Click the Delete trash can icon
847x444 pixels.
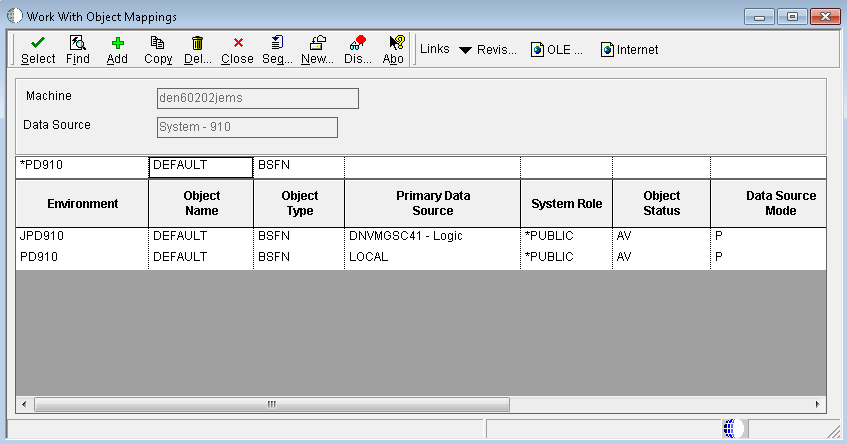pyautogui.click(x=198, y=43)
